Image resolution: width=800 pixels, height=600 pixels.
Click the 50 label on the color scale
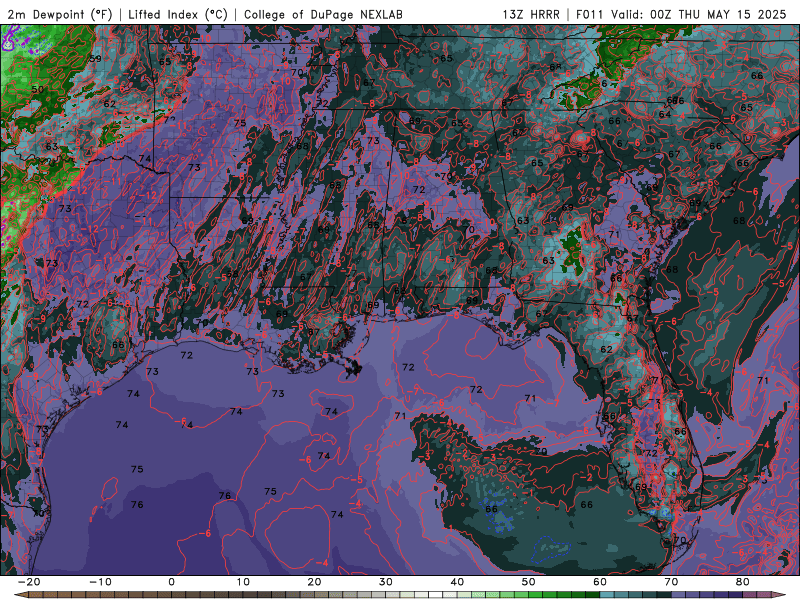tap(529, 582)
